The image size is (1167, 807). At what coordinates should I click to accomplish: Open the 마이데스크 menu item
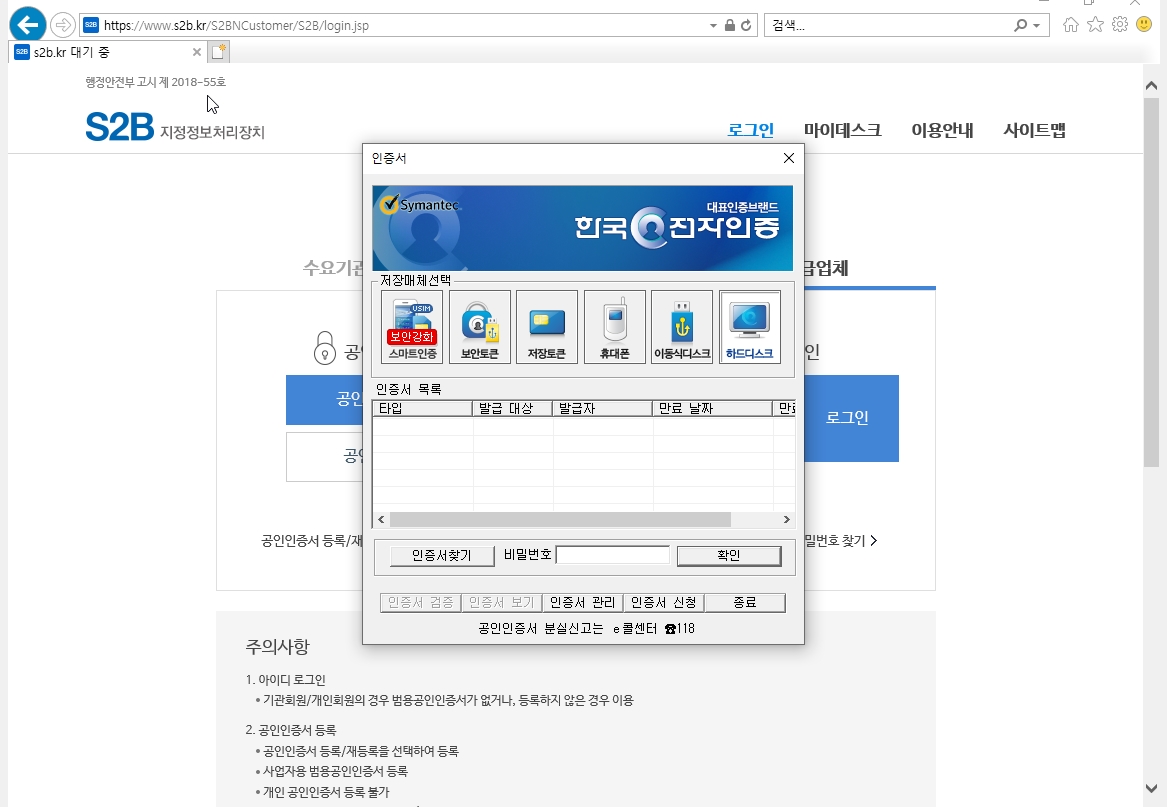coord(843,130)
